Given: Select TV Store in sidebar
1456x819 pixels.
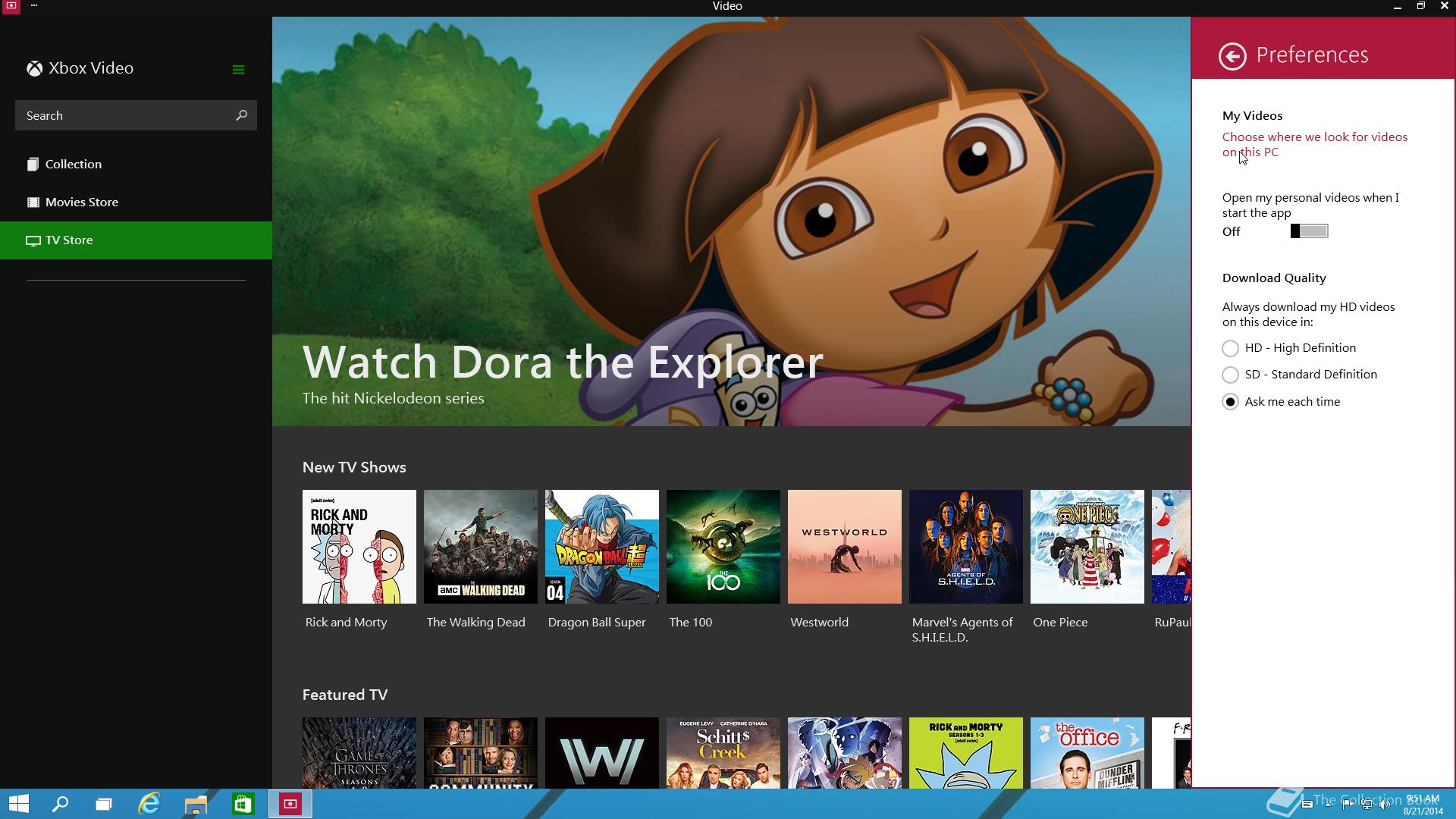Looking at the screenshot, I should (x=136, y=240).
